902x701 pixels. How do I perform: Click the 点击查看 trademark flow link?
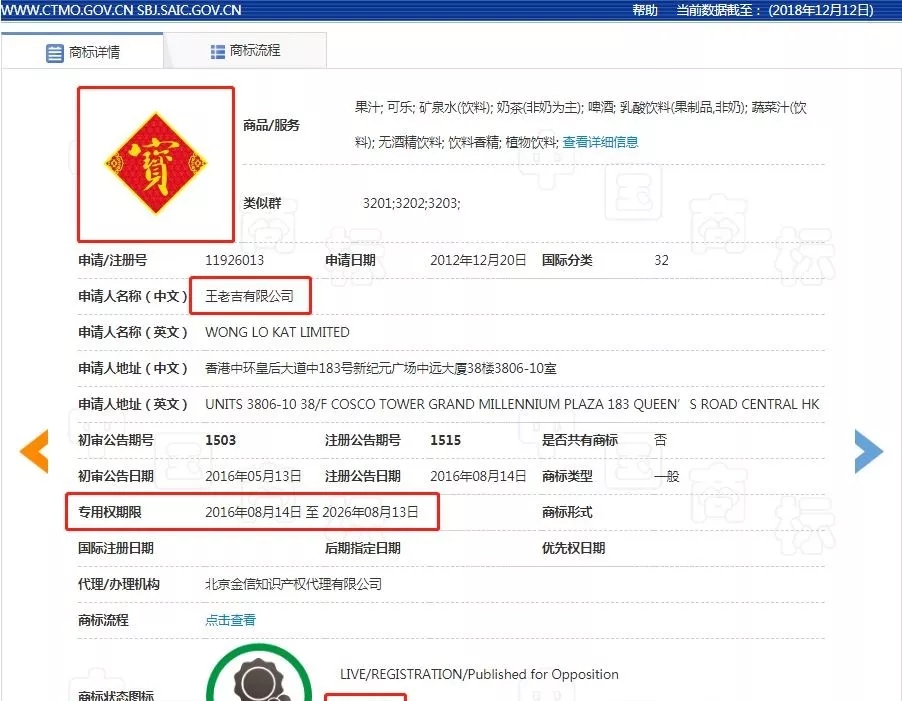point(230,620)
